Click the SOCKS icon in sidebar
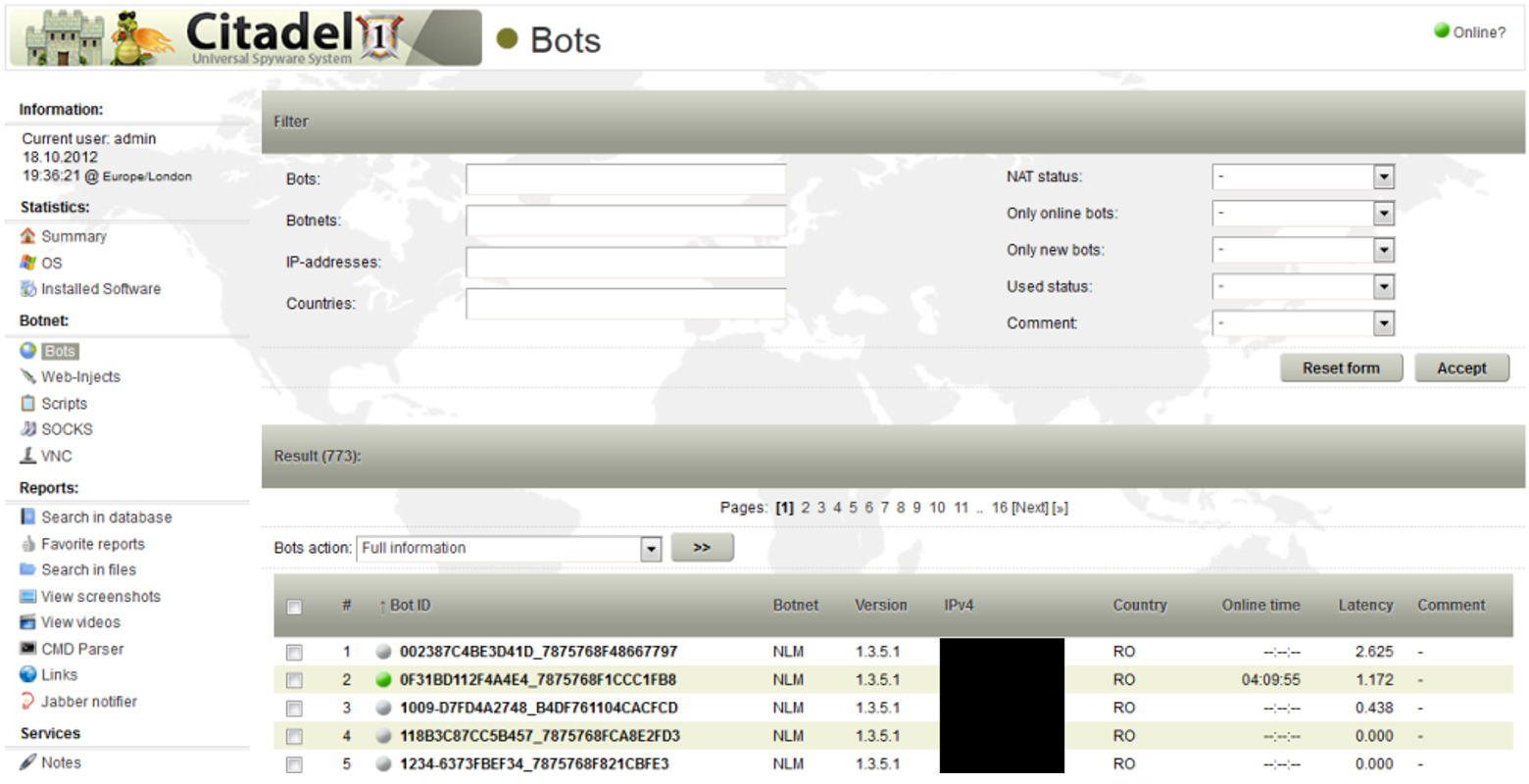 27,429
